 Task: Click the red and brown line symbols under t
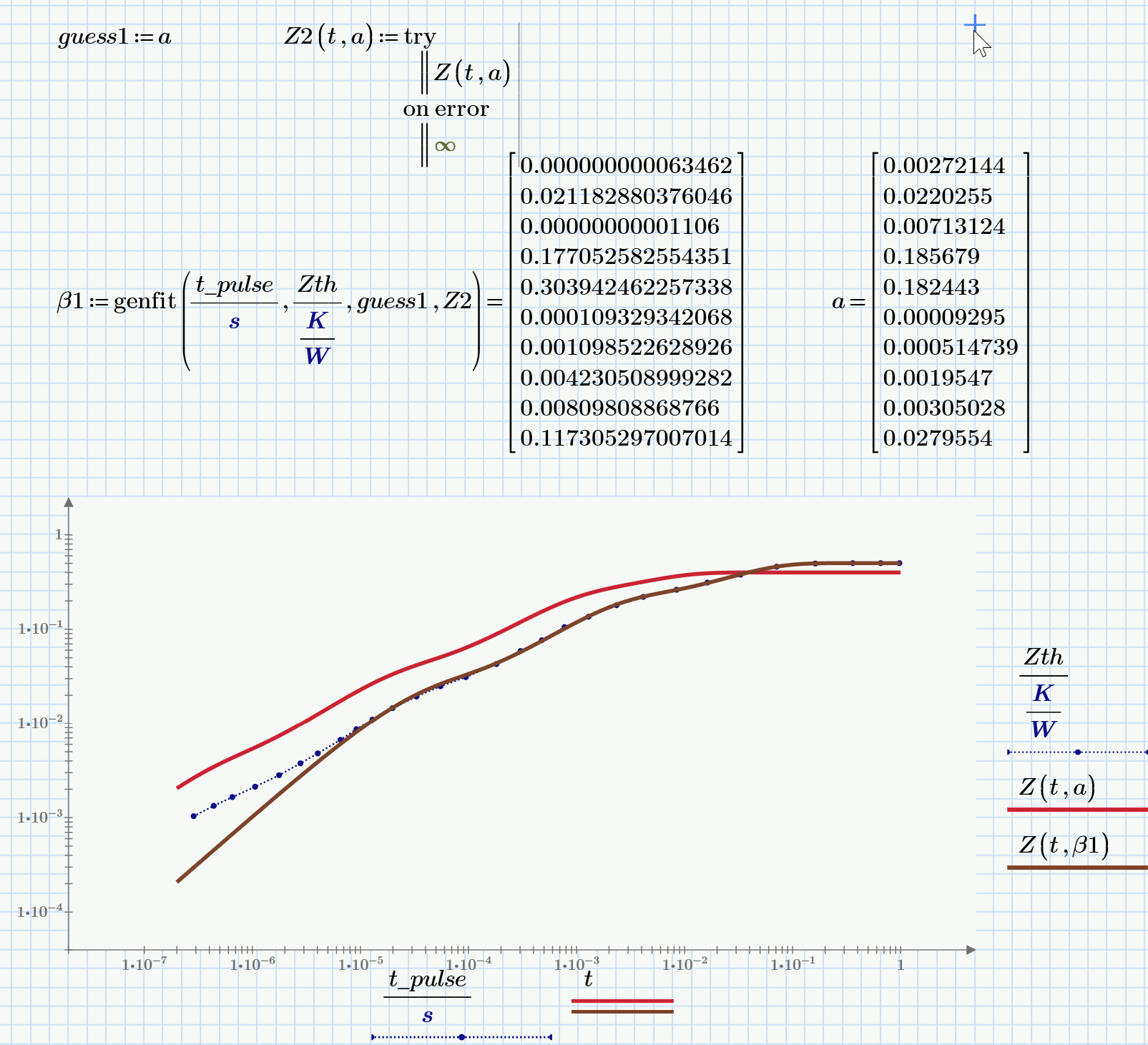pyautogui.click(x=622, y=1006)
